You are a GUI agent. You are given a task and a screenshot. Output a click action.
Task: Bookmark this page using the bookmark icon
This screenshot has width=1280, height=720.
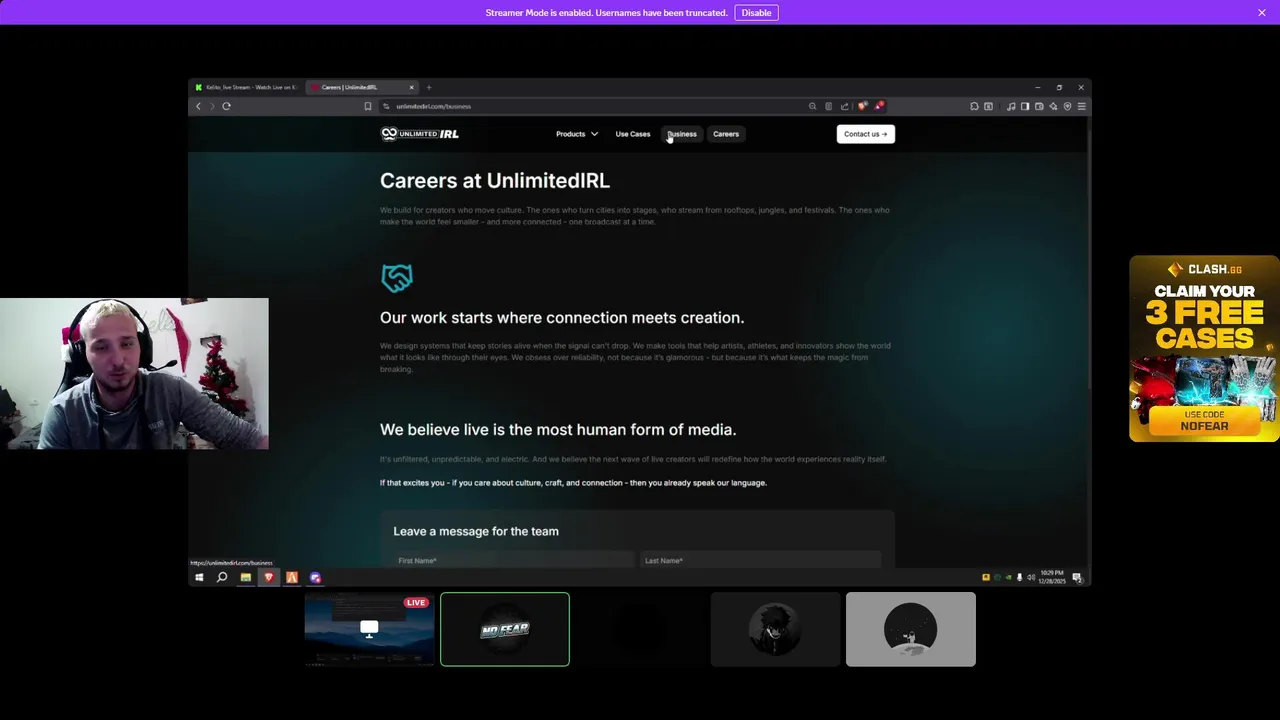tap(368, 106)
